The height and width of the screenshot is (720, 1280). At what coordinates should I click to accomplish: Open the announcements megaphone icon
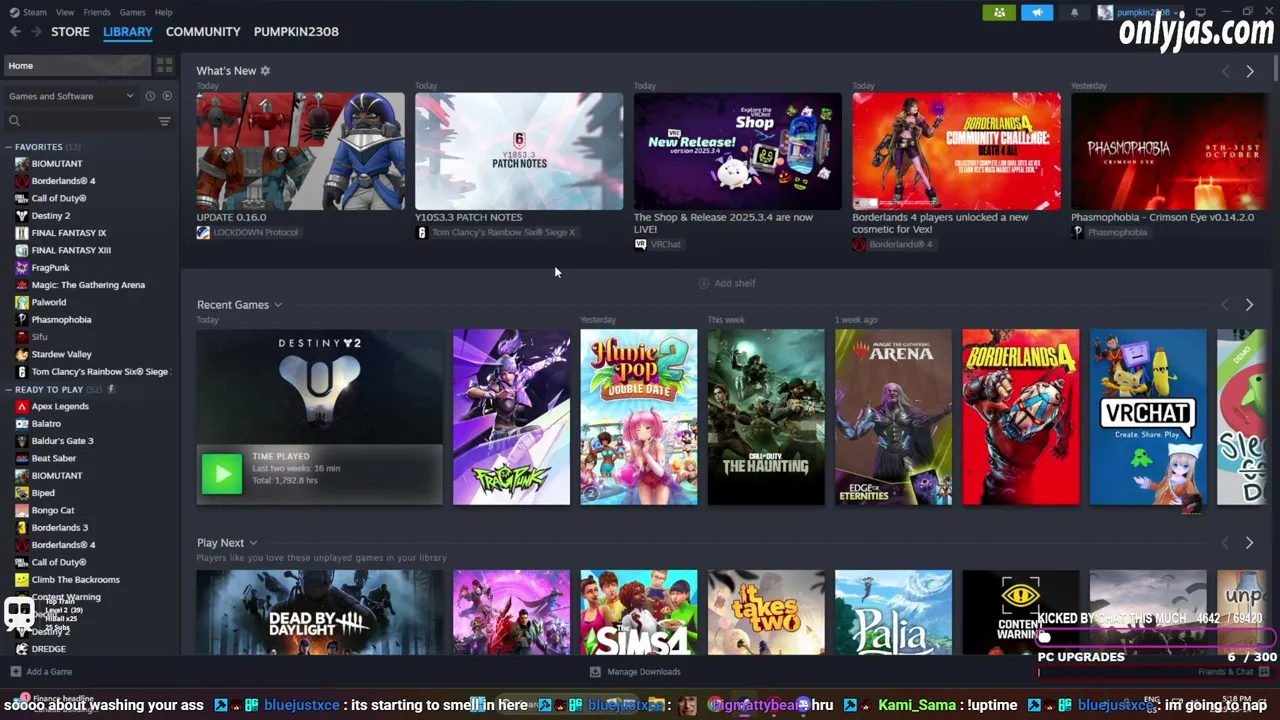tap(1037, 12)
